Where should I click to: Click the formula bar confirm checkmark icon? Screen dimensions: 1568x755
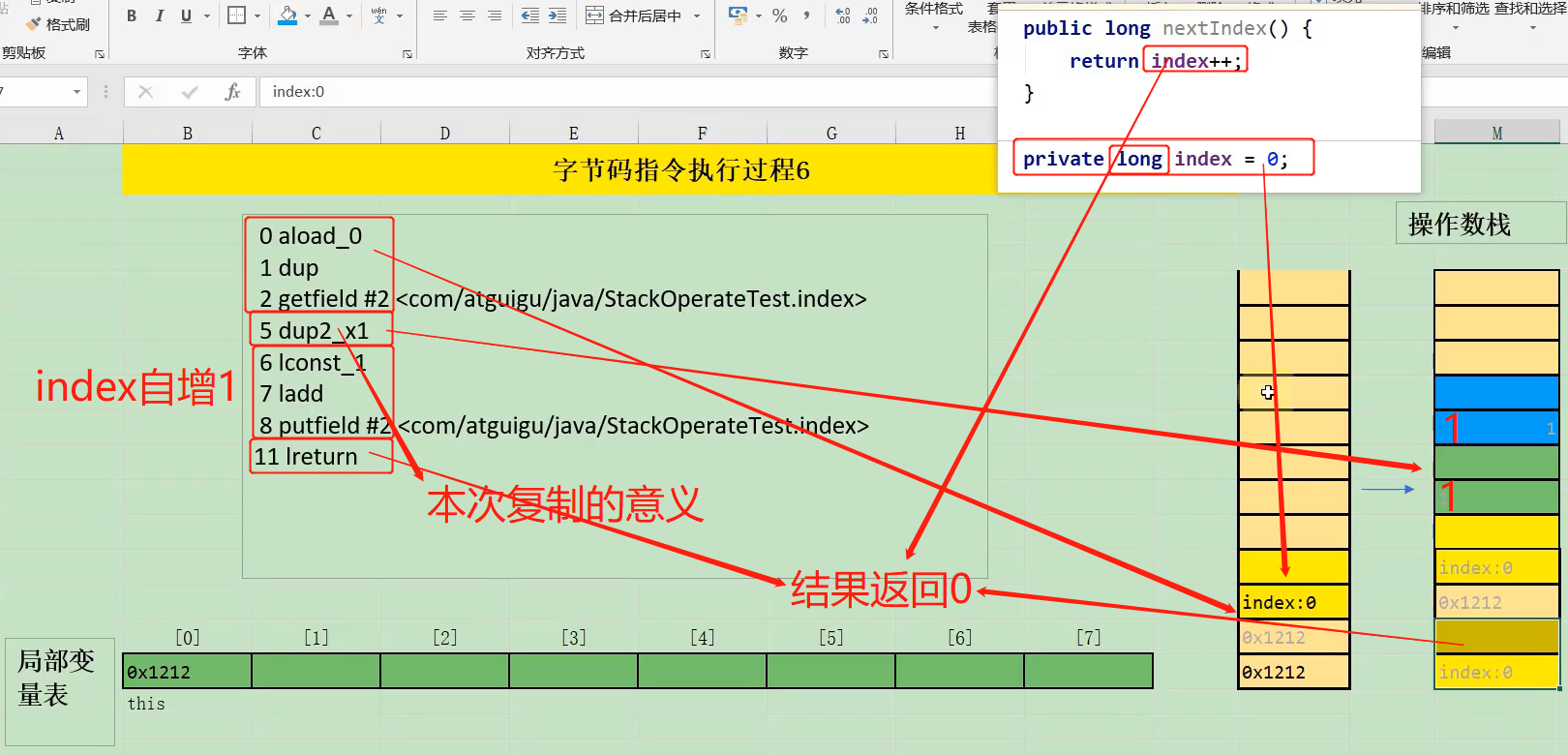point(190,92)
